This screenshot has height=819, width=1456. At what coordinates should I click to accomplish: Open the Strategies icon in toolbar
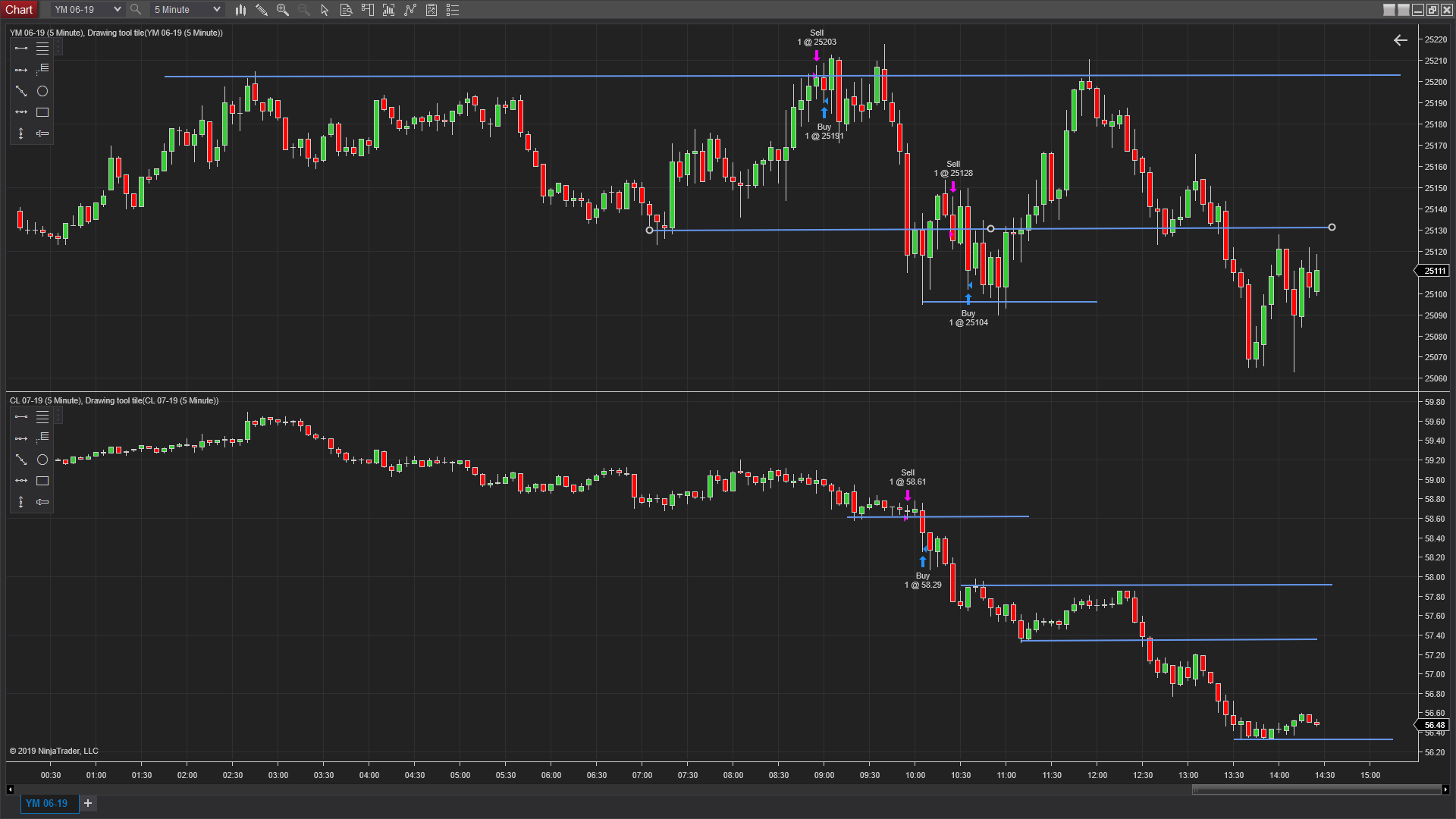pyautogui.click(x=431, y=10)
